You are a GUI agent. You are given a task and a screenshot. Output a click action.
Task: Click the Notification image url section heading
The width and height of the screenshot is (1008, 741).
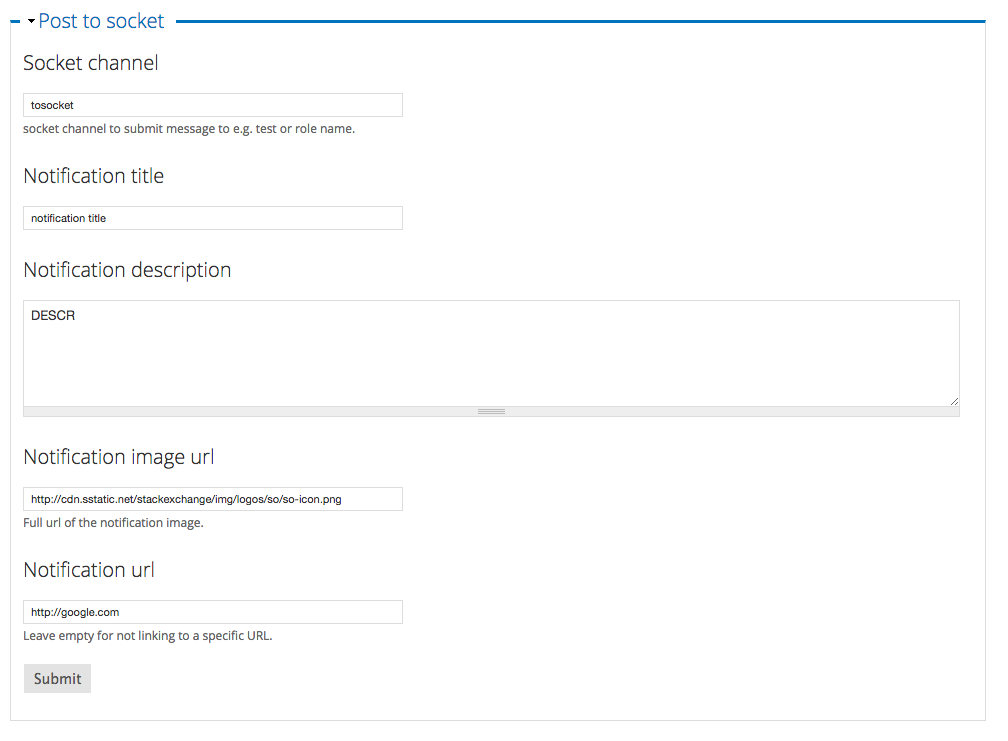(x=117, y=456)
